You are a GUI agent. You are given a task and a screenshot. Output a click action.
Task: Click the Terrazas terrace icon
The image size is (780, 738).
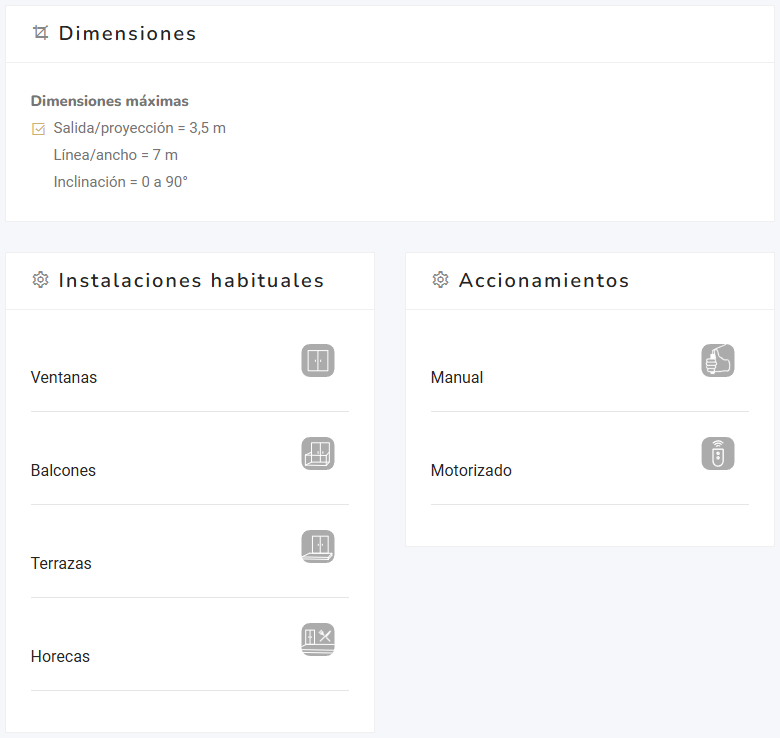[318, 547]
